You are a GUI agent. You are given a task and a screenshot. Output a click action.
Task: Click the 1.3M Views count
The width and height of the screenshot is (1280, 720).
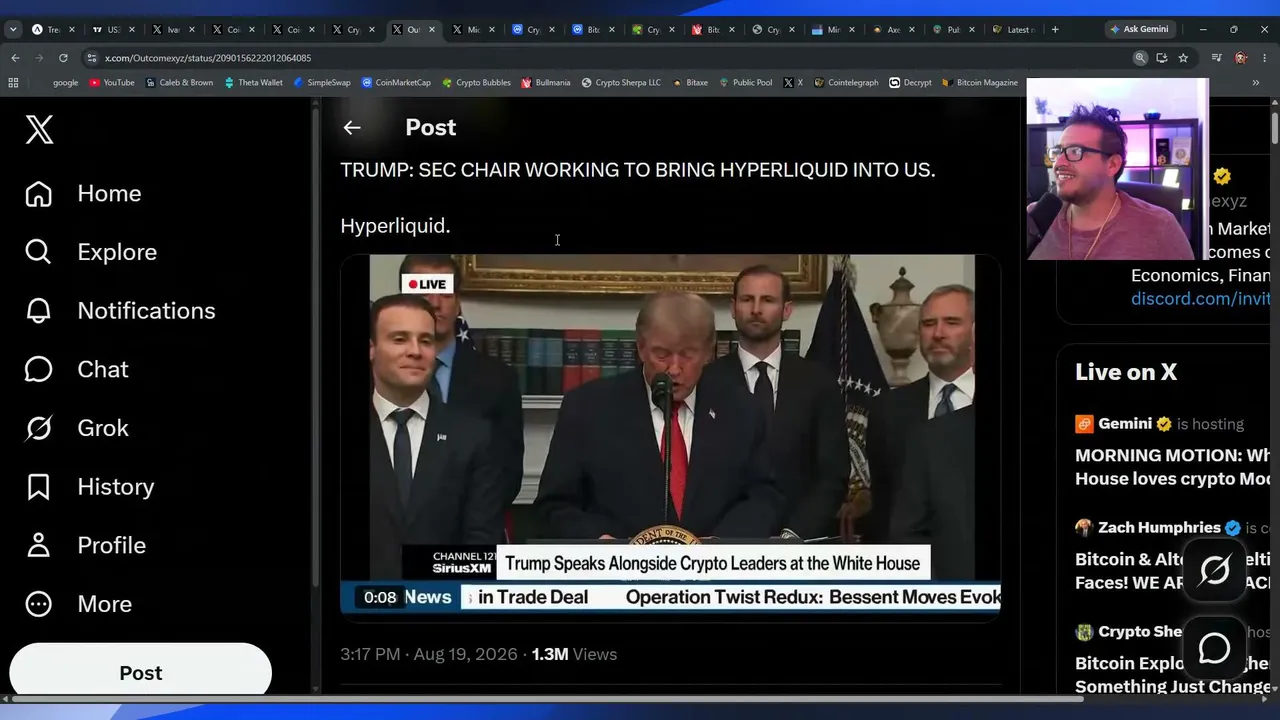point(574,654)
